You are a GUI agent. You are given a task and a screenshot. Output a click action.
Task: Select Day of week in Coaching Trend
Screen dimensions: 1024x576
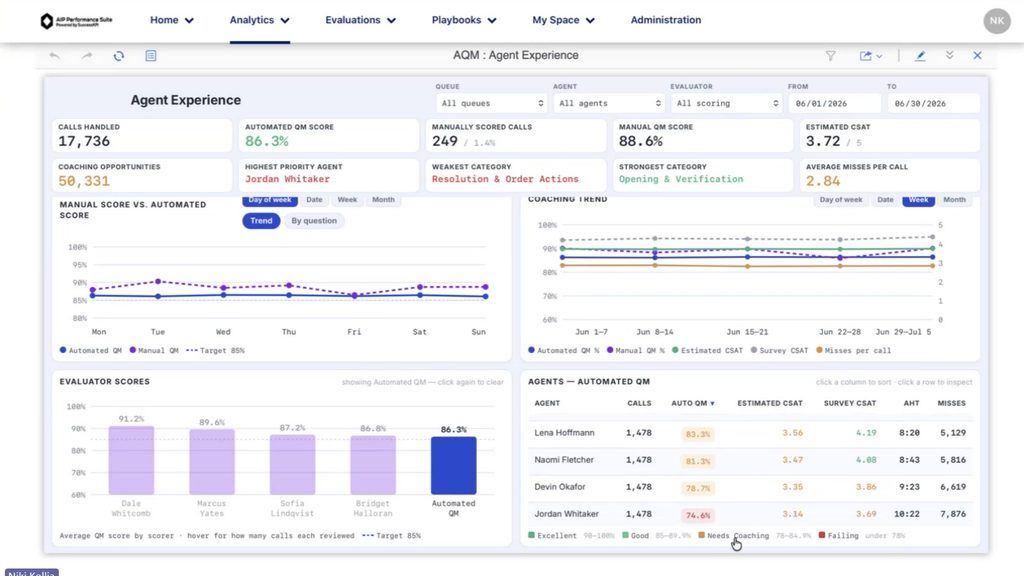pos(840,200)
